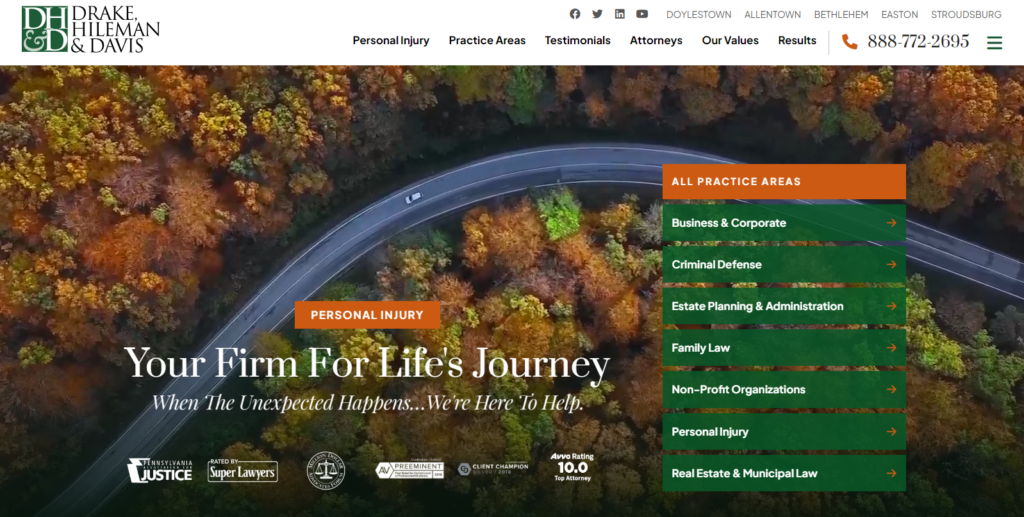The image size is (1024, 517).
Task: Open the Attorneys nav menu
Action: point(656,40)
